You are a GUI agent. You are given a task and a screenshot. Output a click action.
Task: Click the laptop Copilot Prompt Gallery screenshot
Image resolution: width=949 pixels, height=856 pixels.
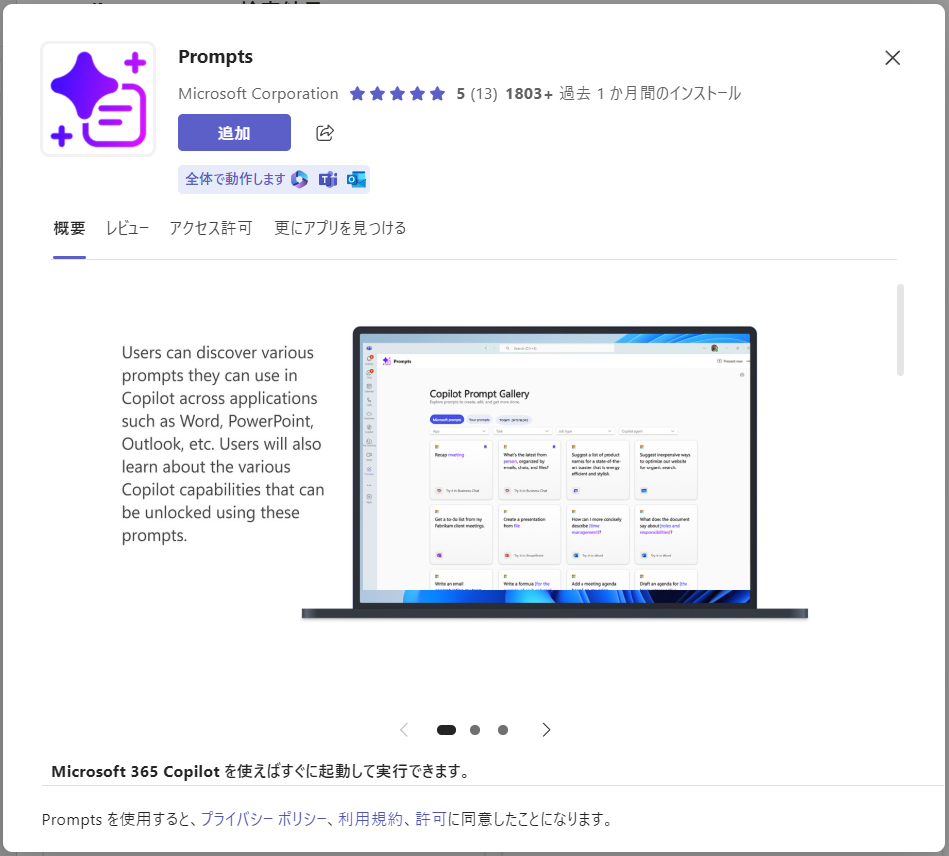tap(554, 472)
